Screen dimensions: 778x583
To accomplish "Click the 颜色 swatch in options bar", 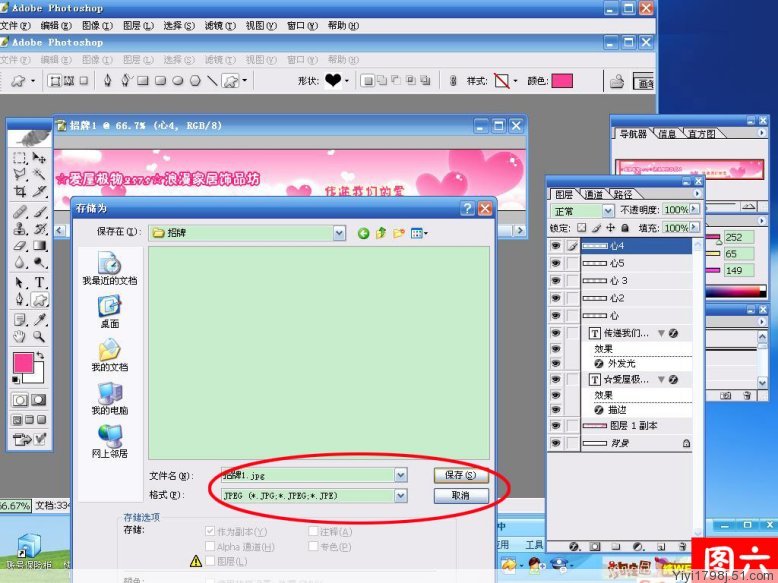I will point(562,80).
